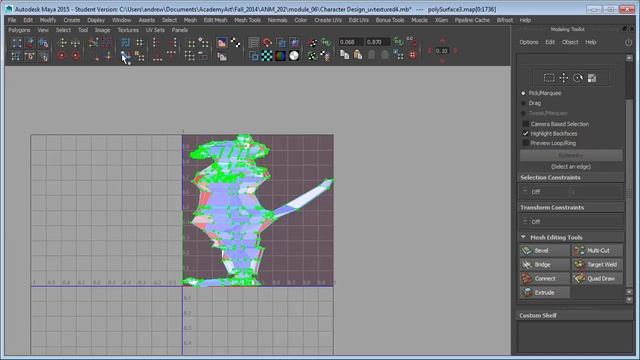Click the first toolbar icon under Polygons menu
Image resolution: width=640 pixels, height=360 pixels.
click(x=17, y=42)
